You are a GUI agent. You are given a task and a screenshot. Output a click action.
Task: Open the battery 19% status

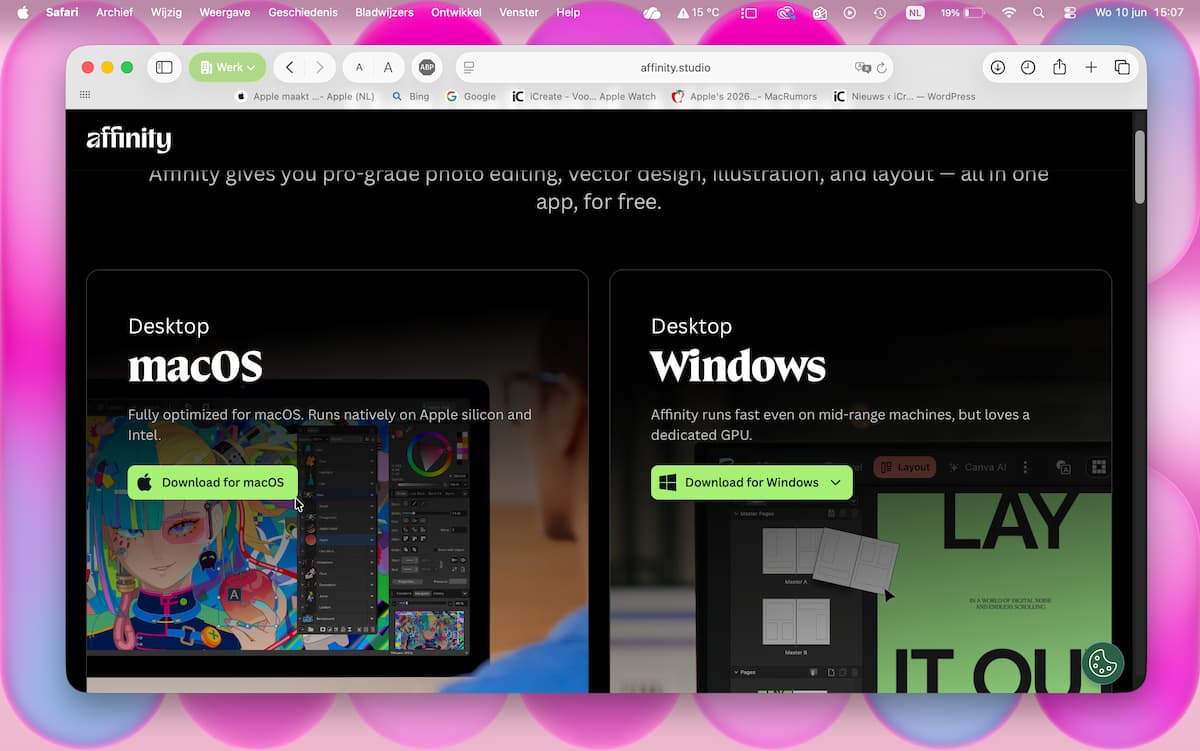(962, 12)
